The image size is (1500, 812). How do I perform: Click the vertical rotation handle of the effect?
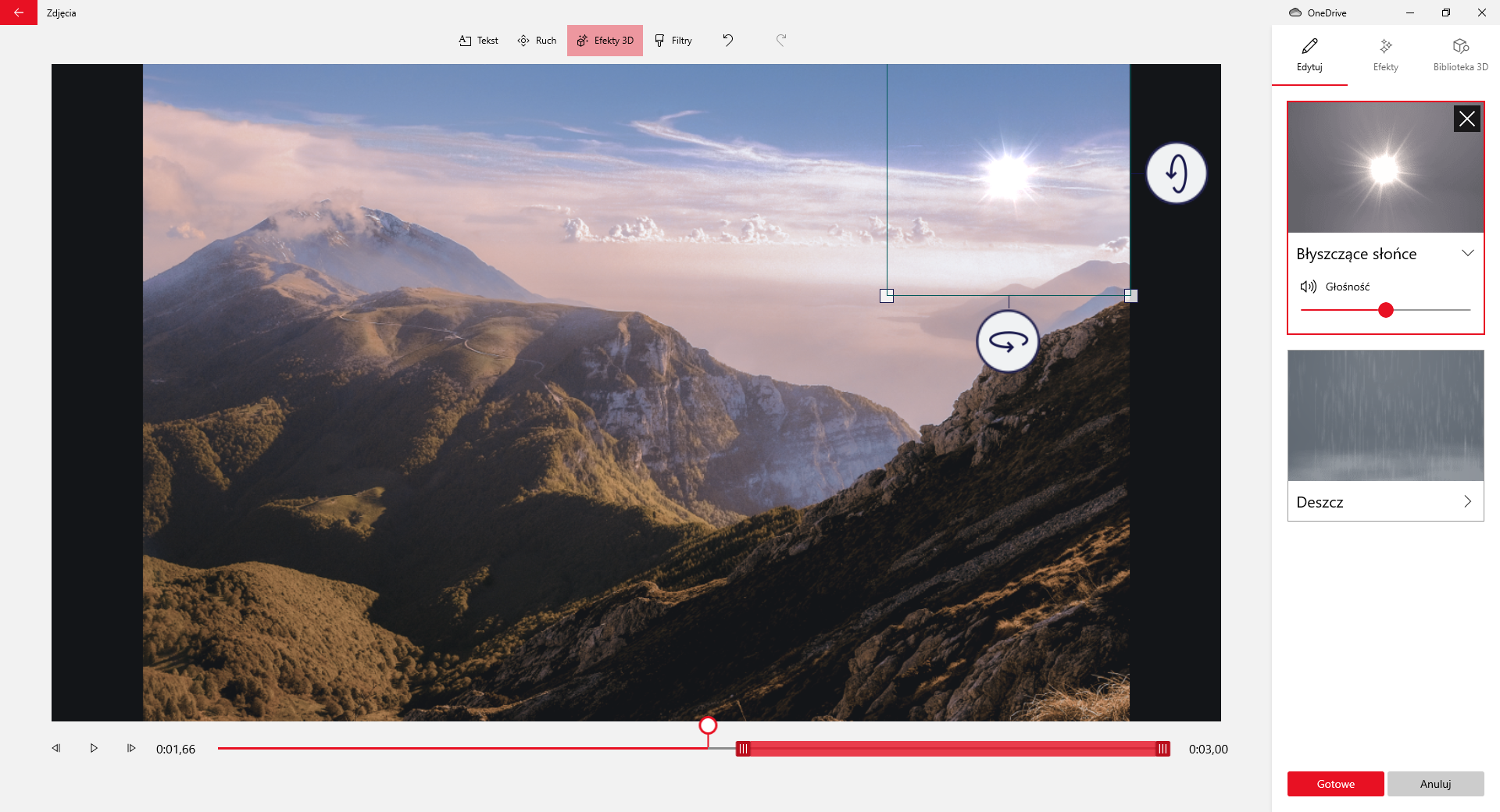(x=1176, y=173)
